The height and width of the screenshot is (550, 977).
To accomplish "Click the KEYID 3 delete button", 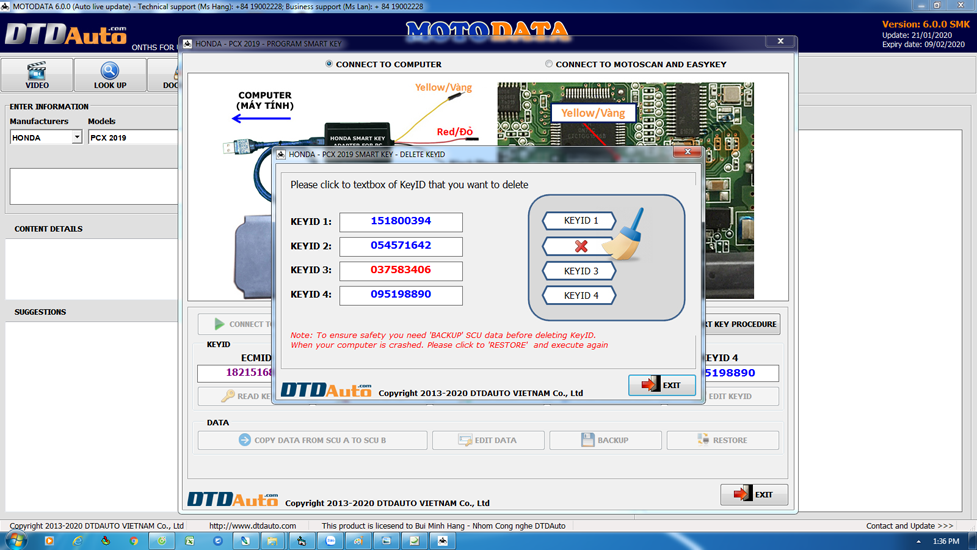I will tap(579, 271).
